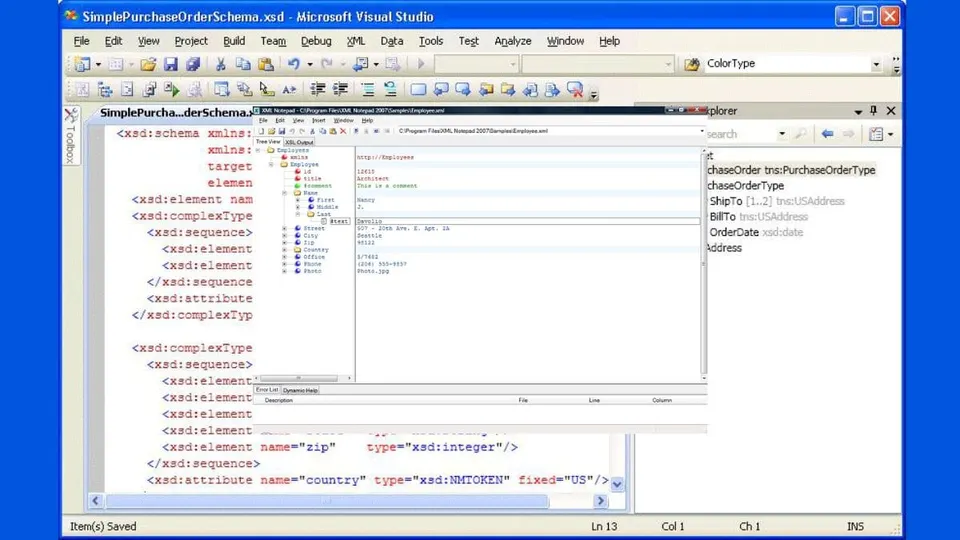The image size is (960, 540).
Task: Open the Dynamic Help tab
Action: pyautogui.click(x=300, y=390)
